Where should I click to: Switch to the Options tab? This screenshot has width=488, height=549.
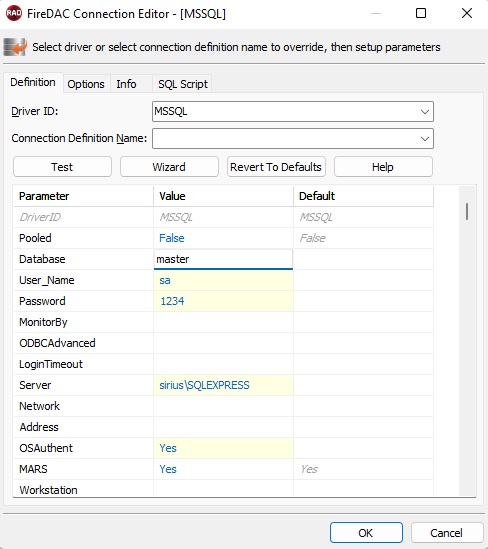pyautogui.click(x=86, y=84)
